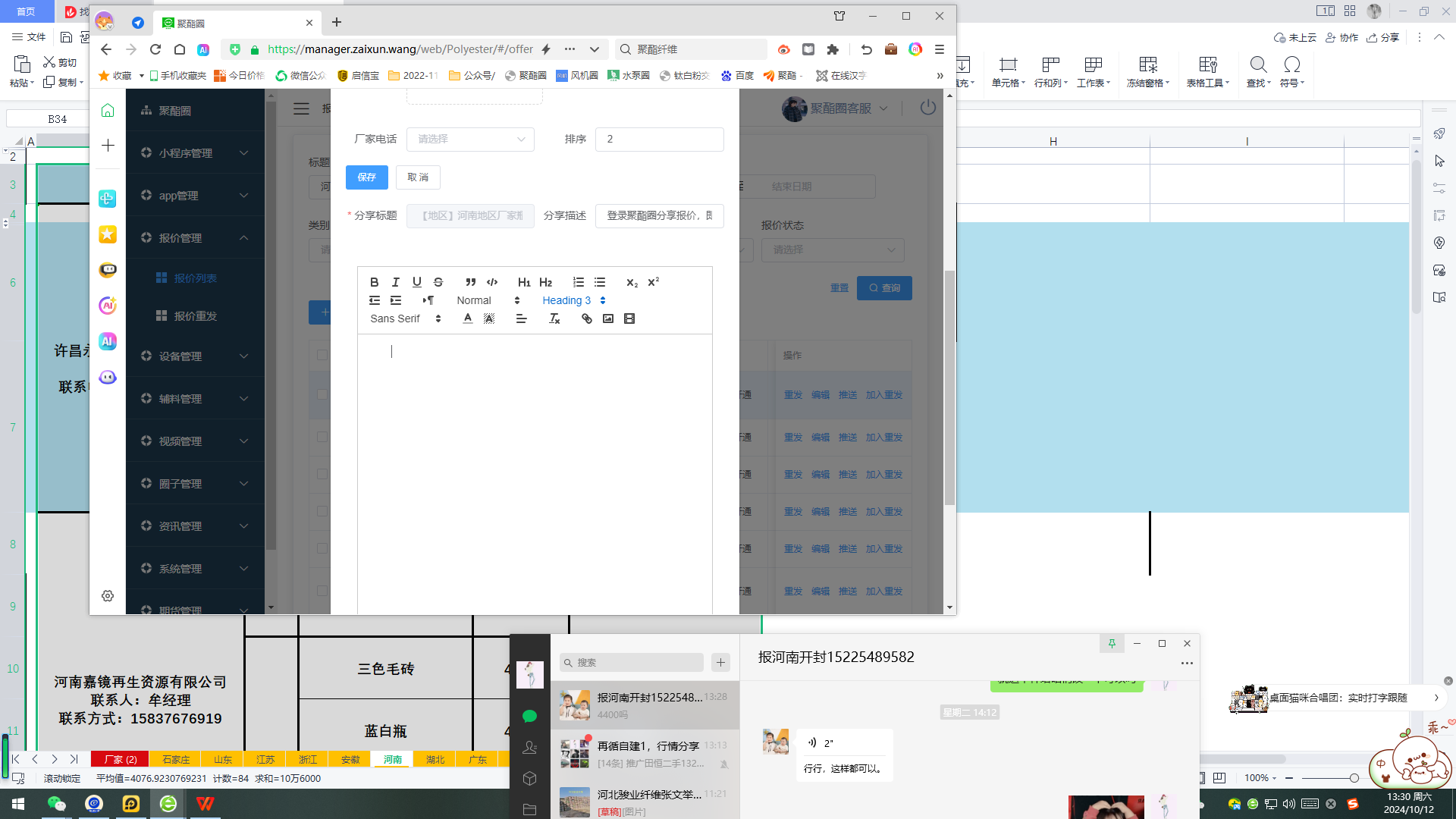Click the strikethrough formatting icon
This screenshot has width=1456, height=819.
pos(438,282)
